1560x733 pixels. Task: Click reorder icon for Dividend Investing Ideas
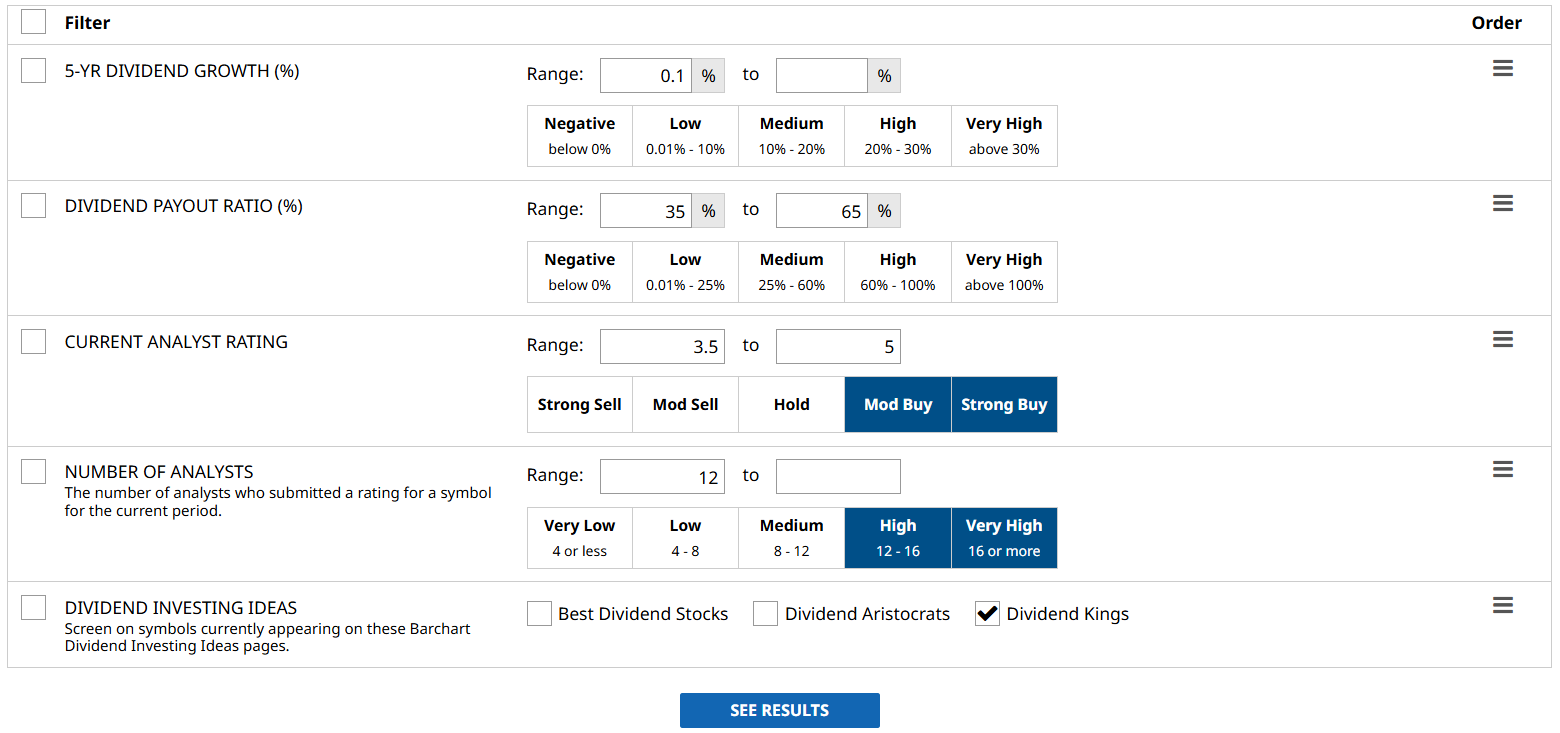(1502, 606)
